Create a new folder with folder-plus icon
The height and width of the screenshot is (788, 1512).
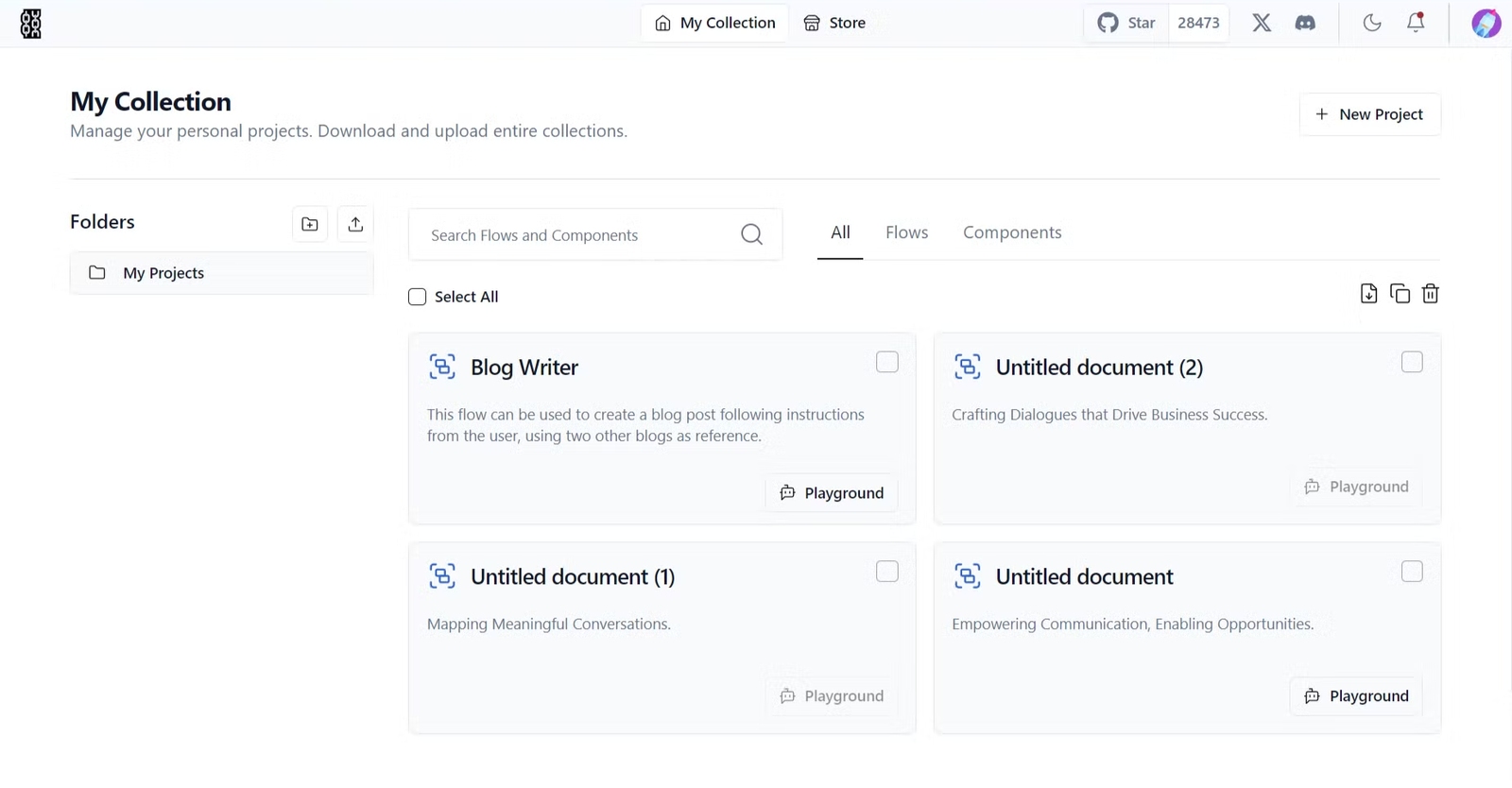point(310,224)
